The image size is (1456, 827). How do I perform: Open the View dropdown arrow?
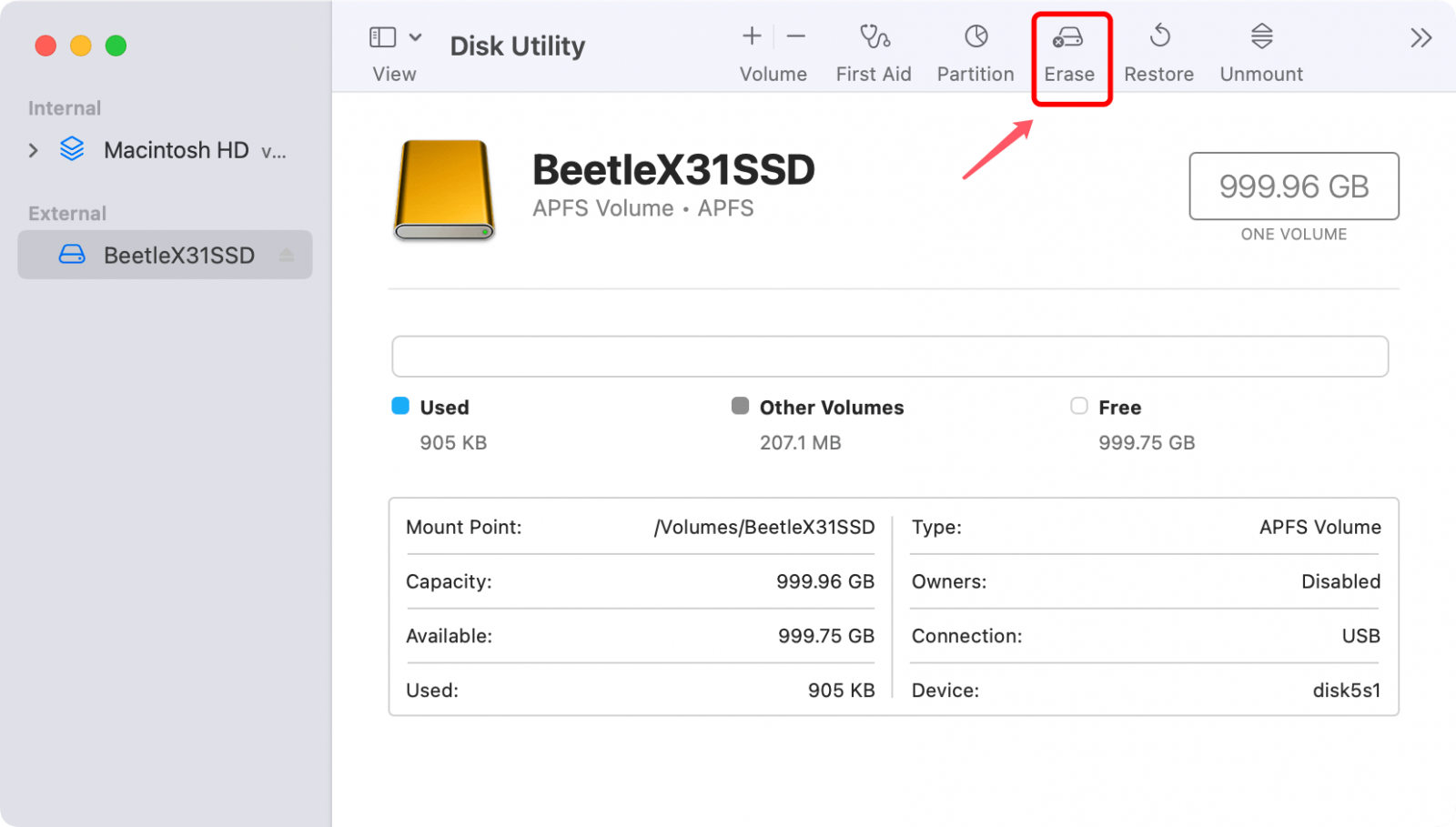(417, 36)
